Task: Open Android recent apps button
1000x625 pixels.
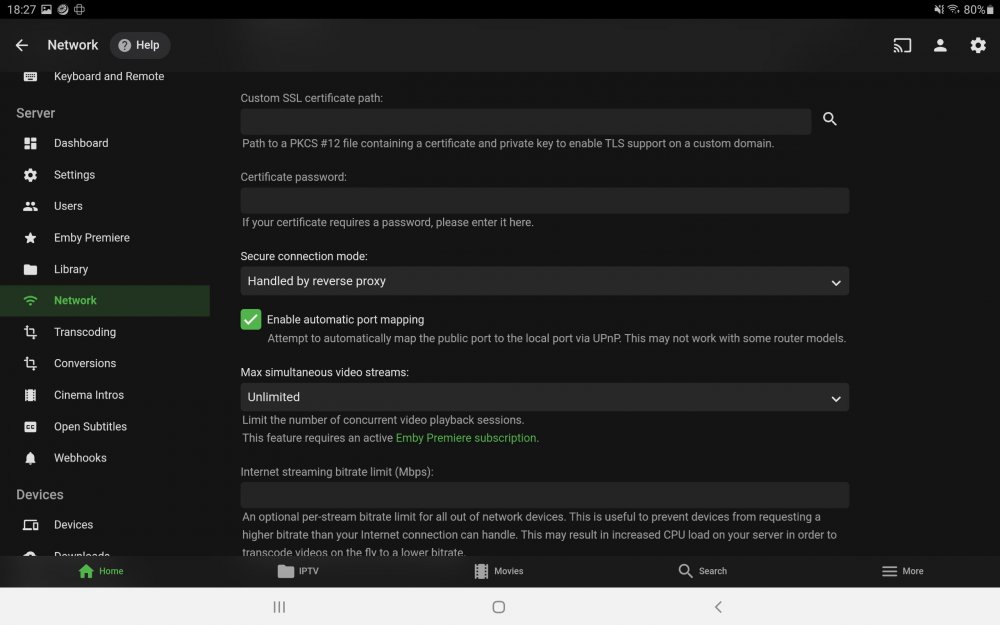Action: [x=279, y=607]
